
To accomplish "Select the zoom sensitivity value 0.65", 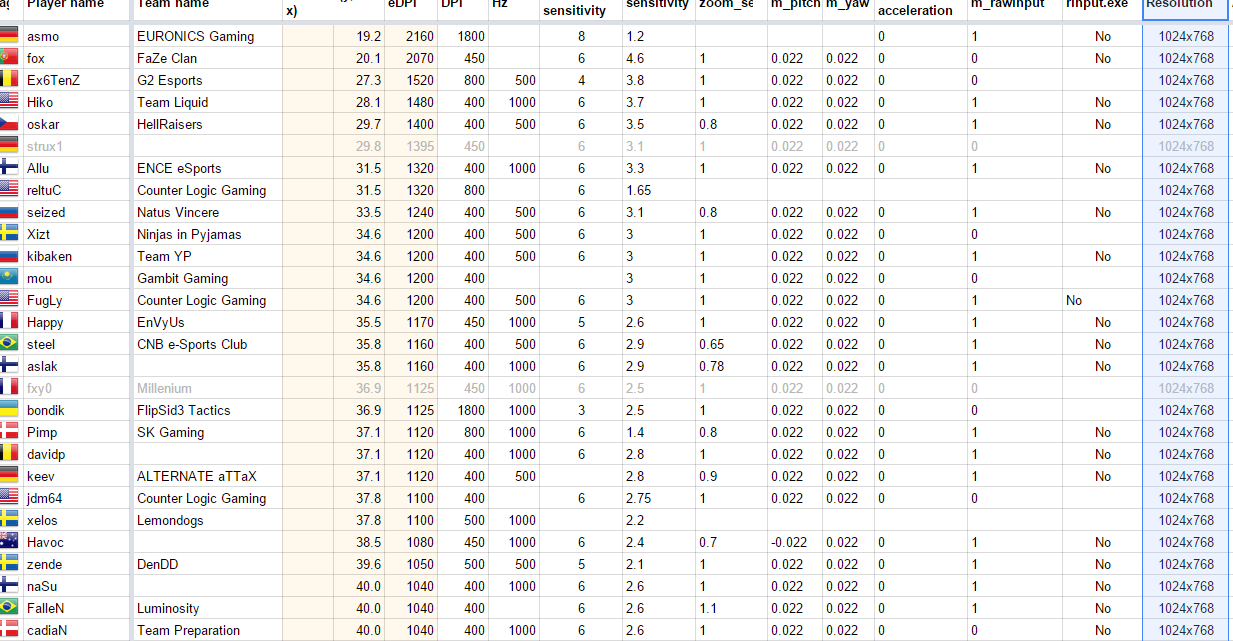I will click(x=712, y=344).
